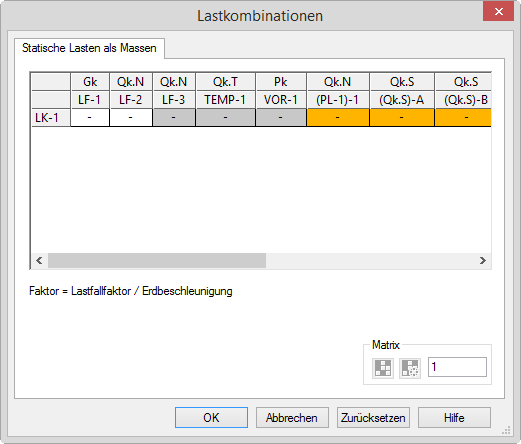Open Hilfe for this dialog
Viewport: 521px width, 444px height.
coord(454,417)
